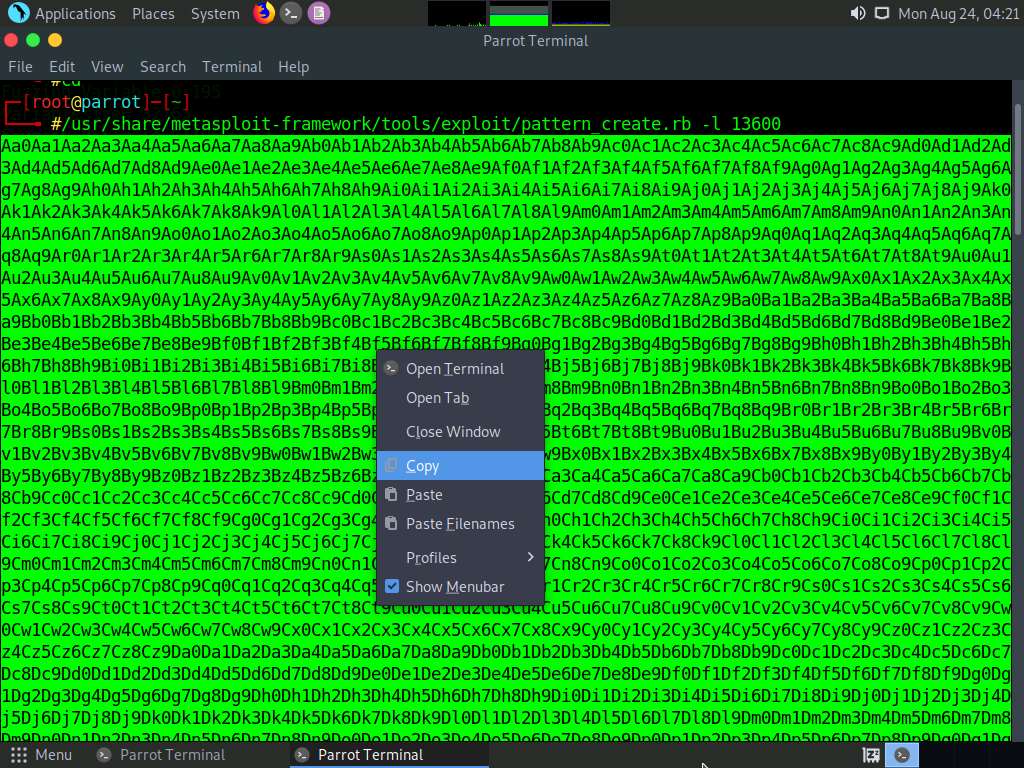The width and height of the screenshot is (1024, 768).
Task: Click the display/network tray icon
Action: [x=882, y=13]
